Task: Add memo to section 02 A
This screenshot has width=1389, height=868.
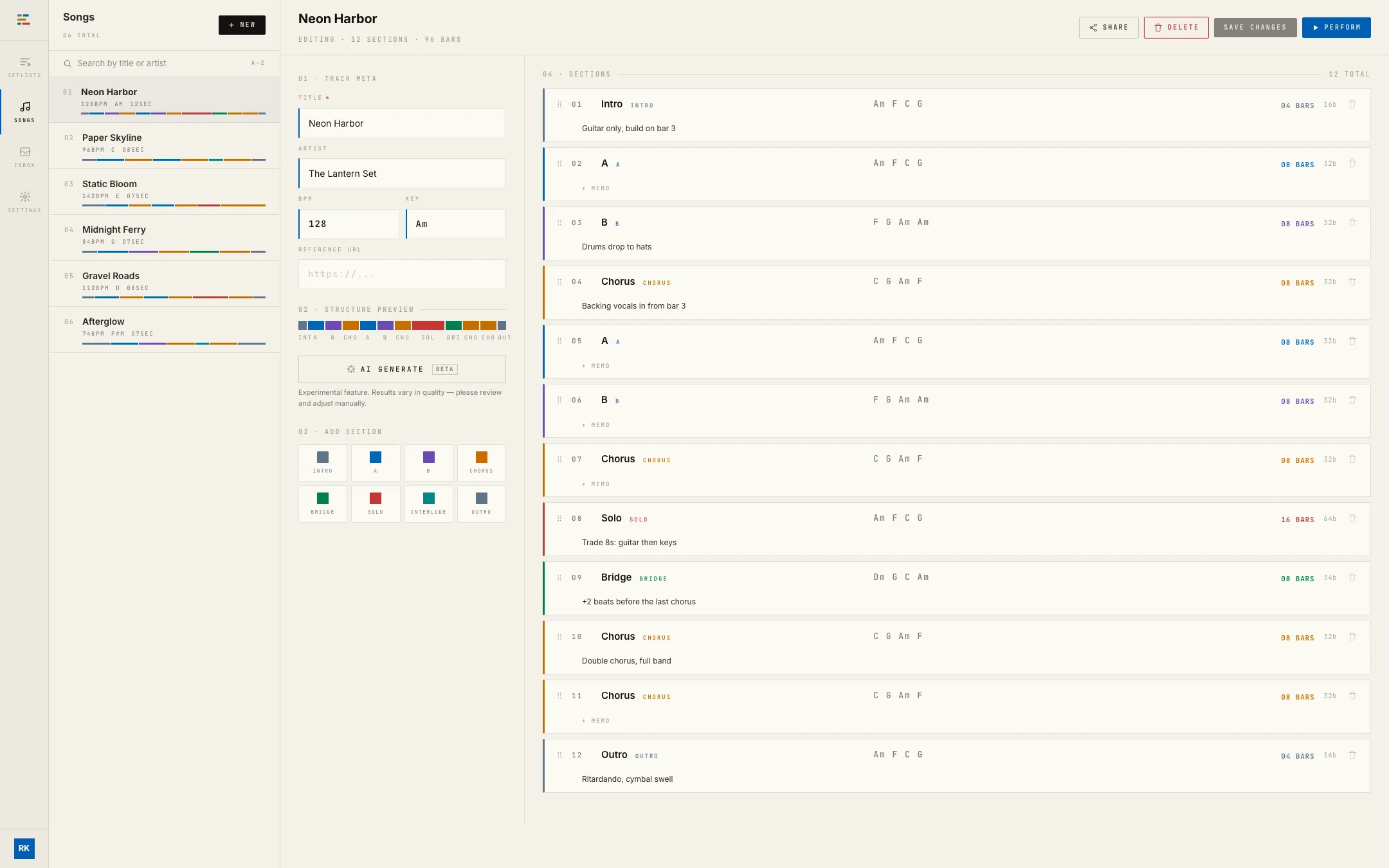Action: pos(596,188)
